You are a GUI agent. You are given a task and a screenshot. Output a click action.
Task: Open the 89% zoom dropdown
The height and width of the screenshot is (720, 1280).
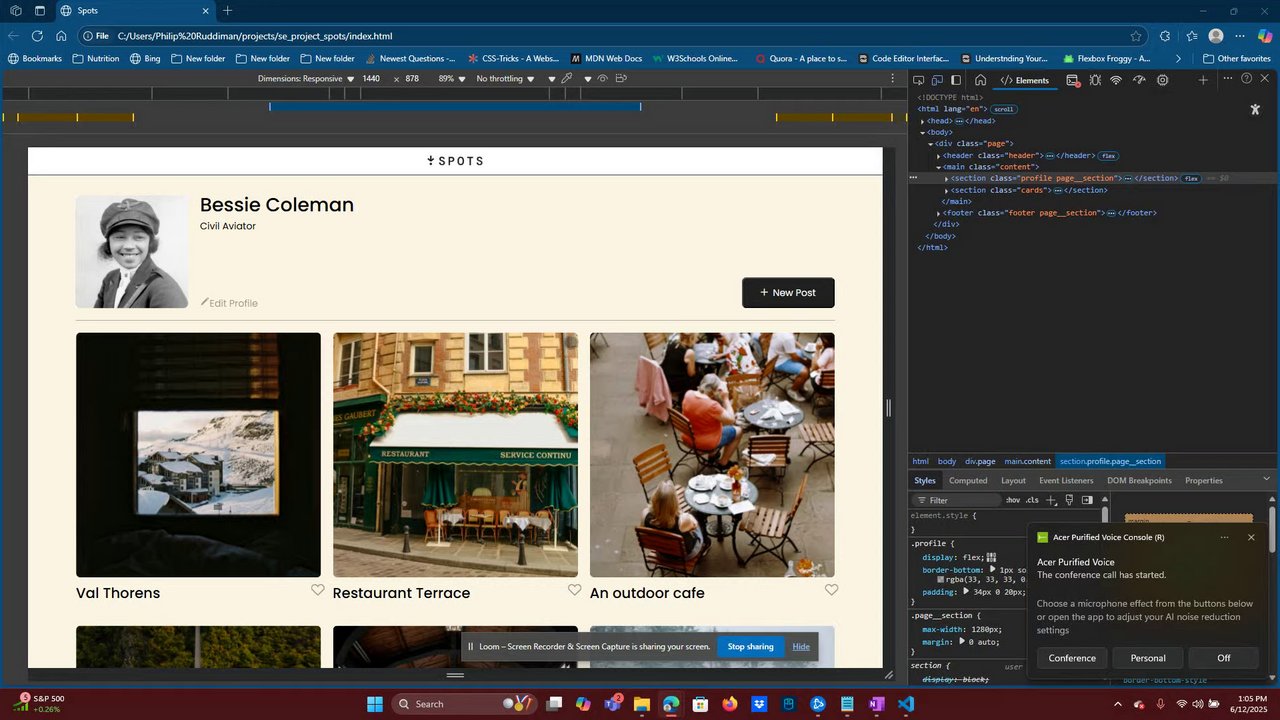453,78
